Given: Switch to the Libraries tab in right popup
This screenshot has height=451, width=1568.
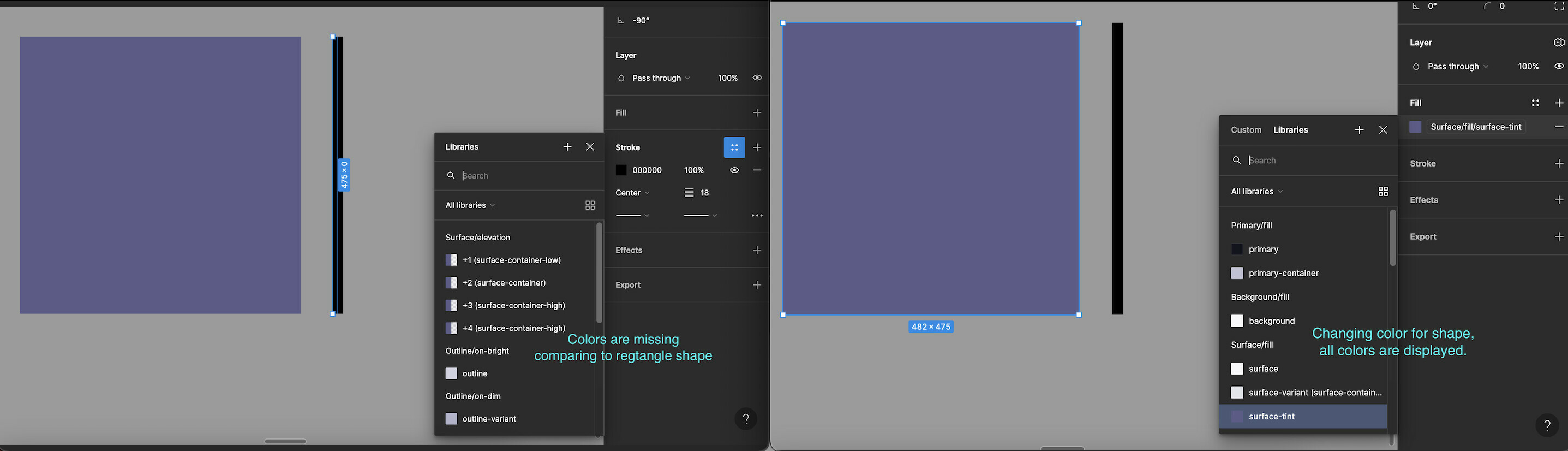Looking at the screenshot, I should (1290, 130).
